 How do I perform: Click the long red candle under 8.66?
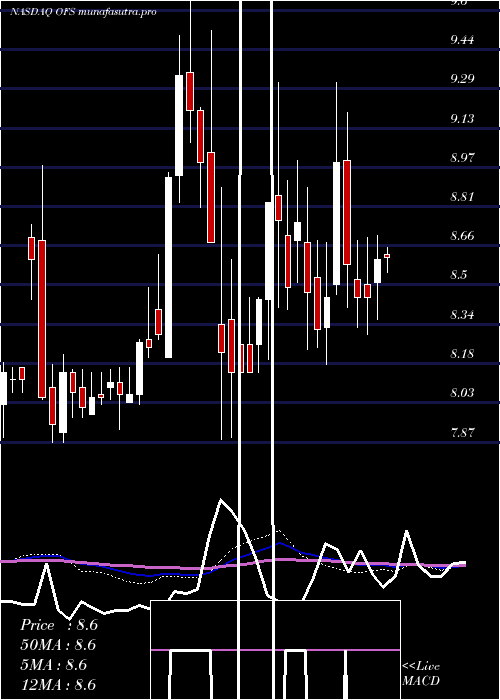(x=42, y=319)
